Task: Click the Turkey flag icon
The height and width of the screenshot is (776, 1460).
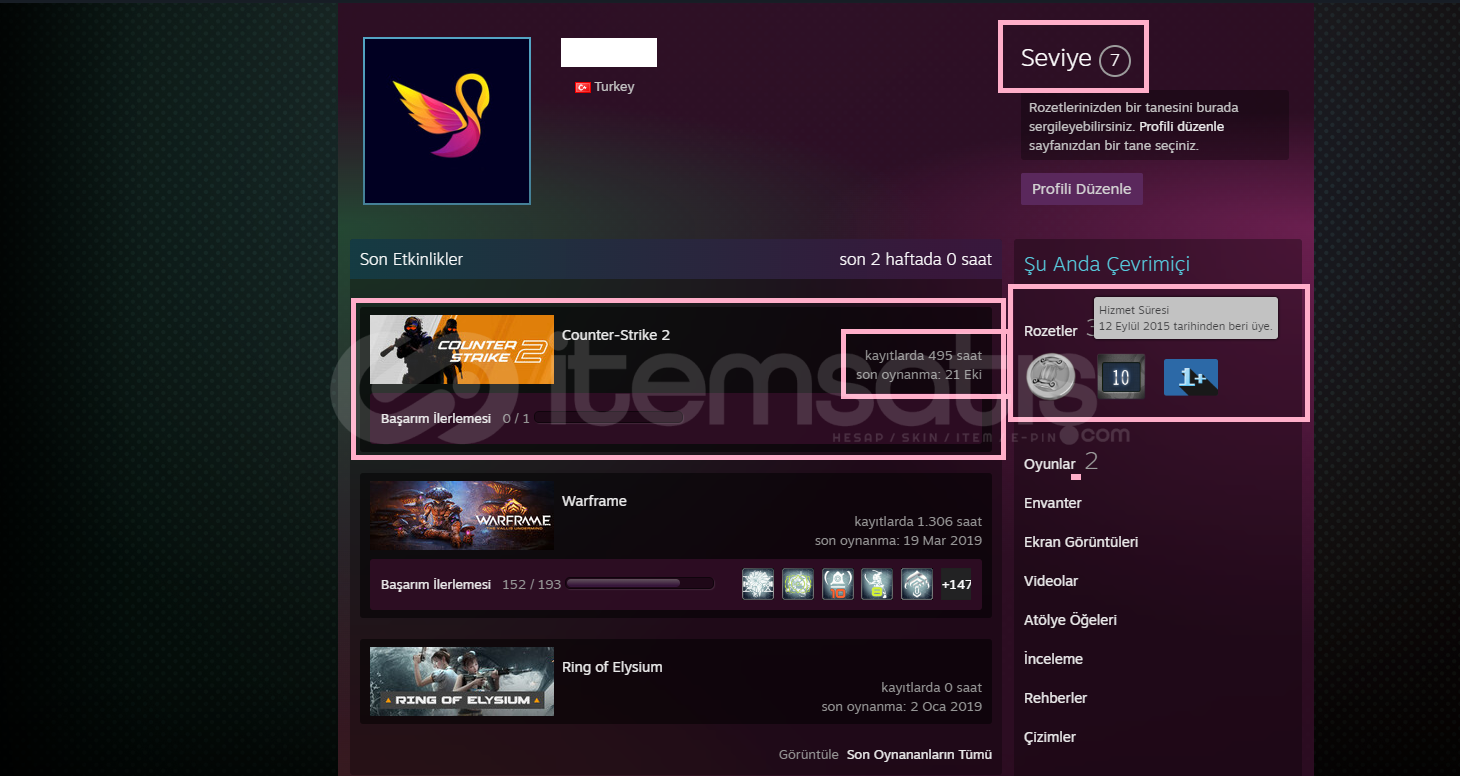Action: click(582, 88)
